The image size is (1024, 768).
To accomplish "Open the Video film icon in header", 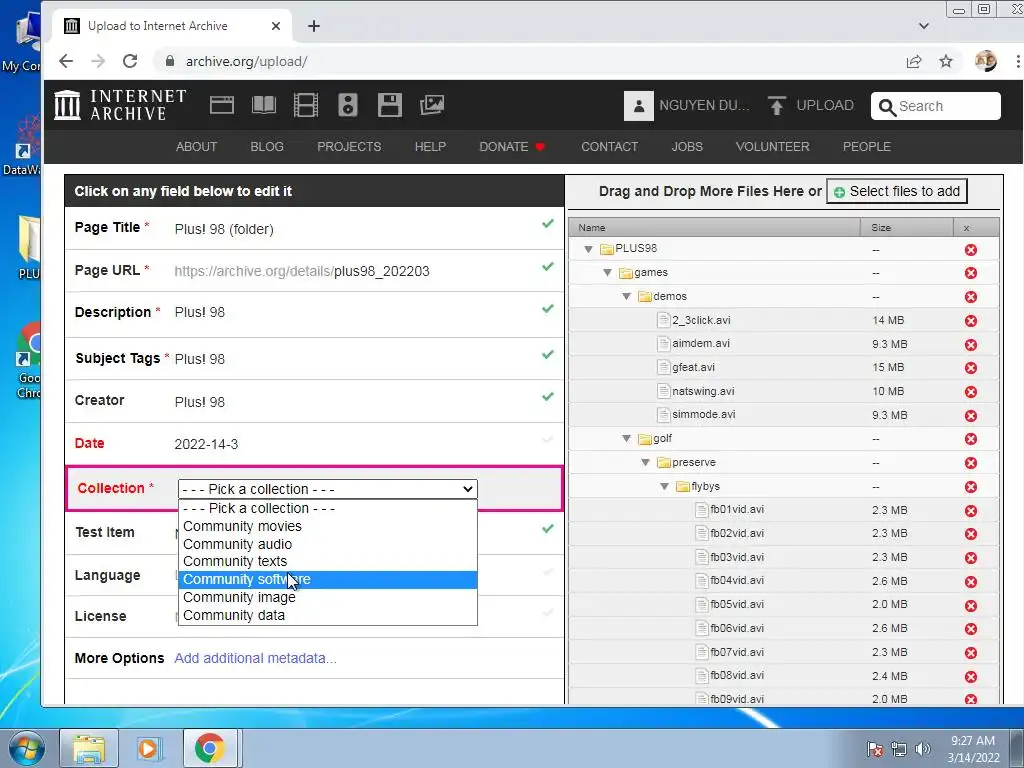I will [x=306, y=105].
